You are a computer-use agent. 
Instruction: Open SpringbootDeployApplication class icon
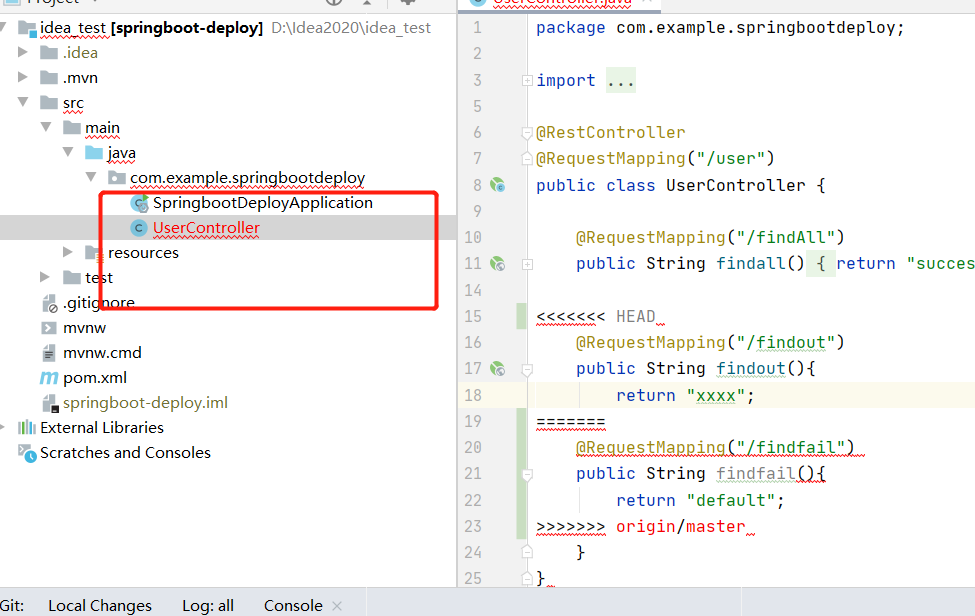139,203
